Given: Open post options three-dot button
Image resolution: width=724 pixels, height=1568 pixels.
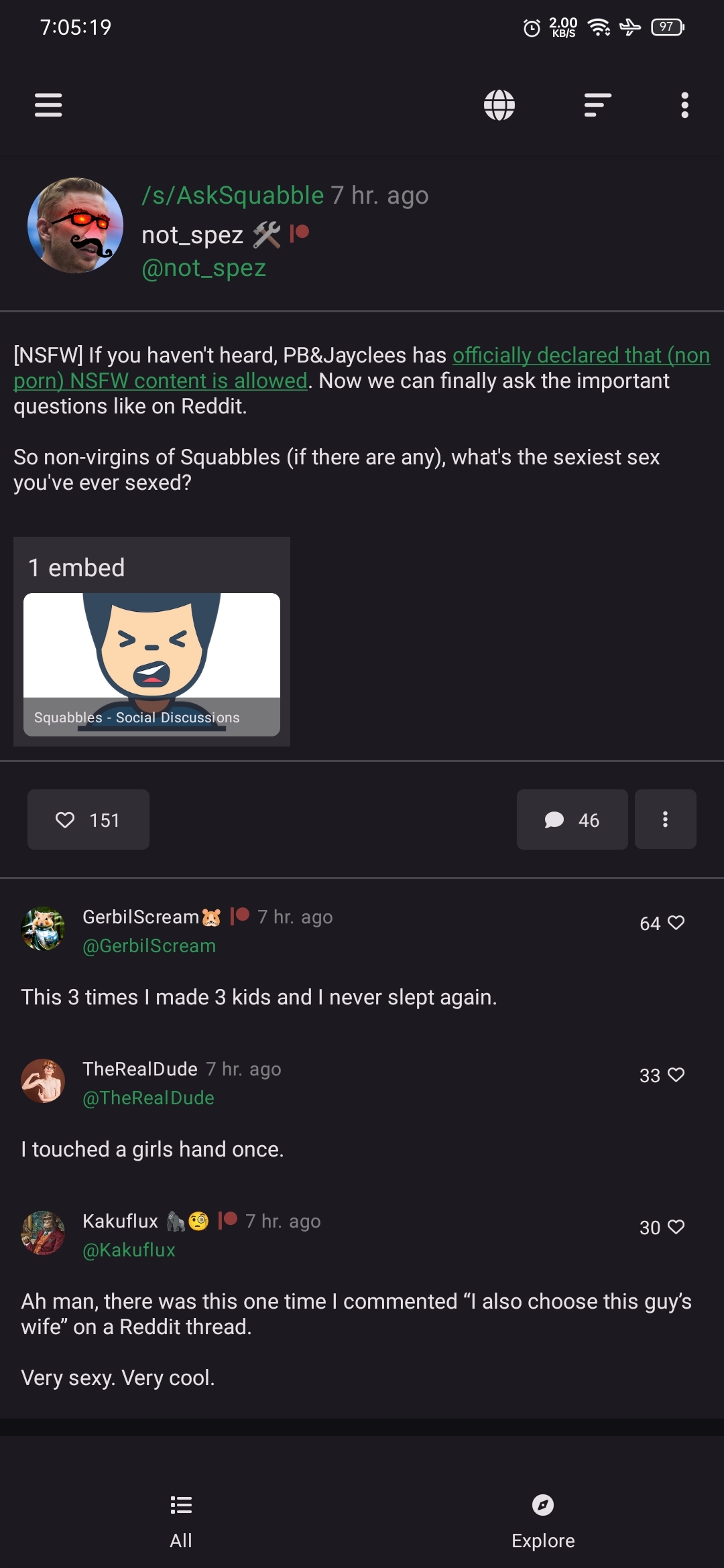Looking at the screenshot, I should pos(665,820).
